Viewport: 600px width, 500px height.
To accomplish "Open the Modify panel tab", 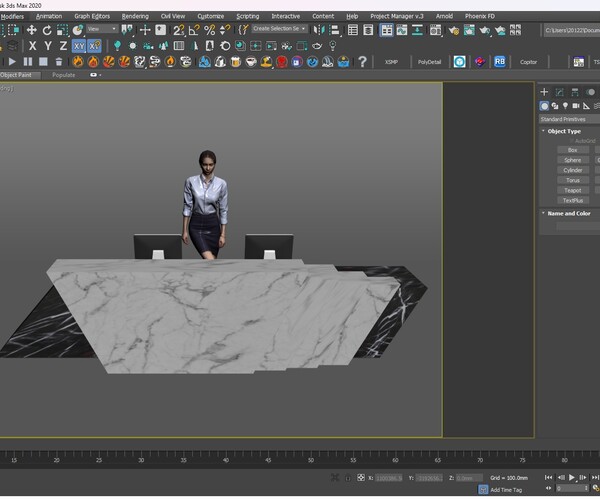I will 558,92.
